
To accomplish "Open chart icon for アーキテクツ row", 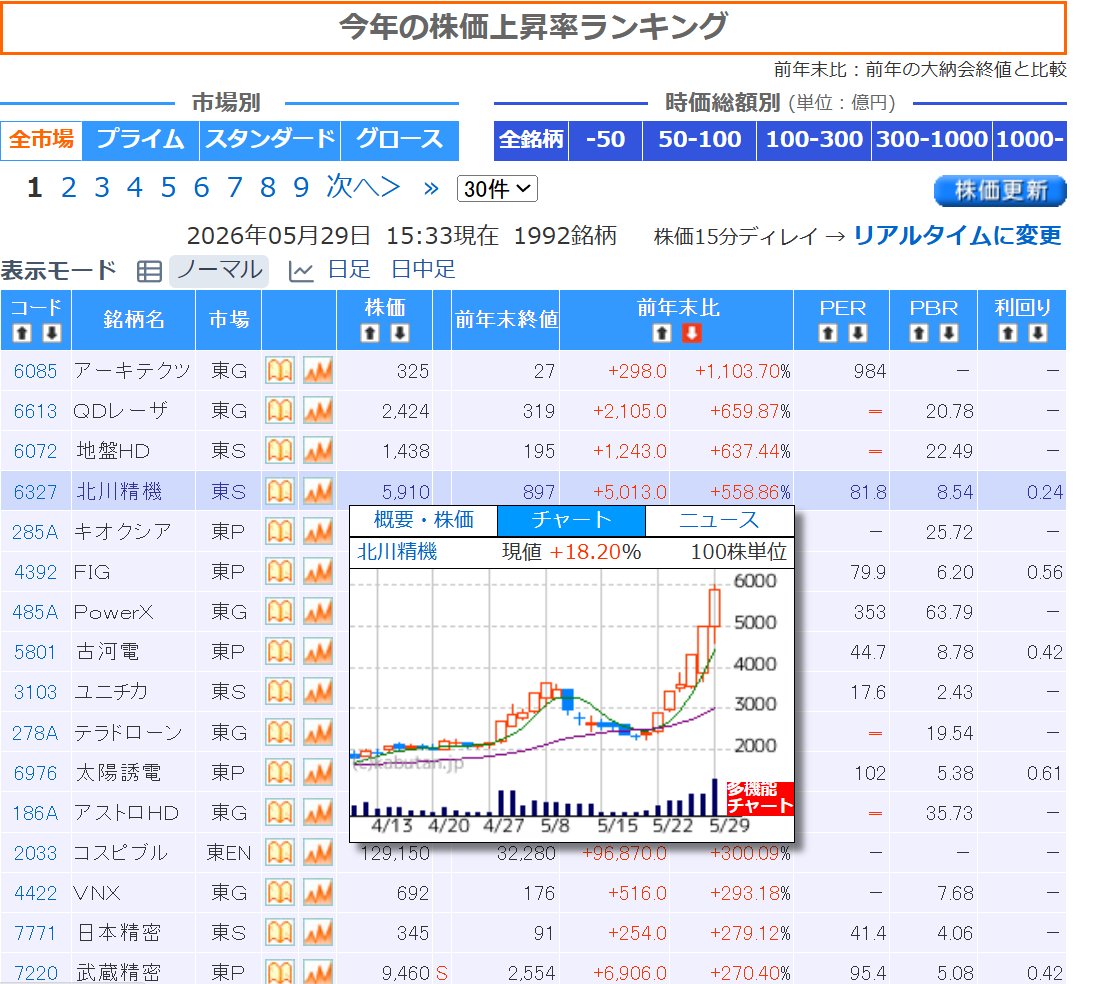I will 318,370.
